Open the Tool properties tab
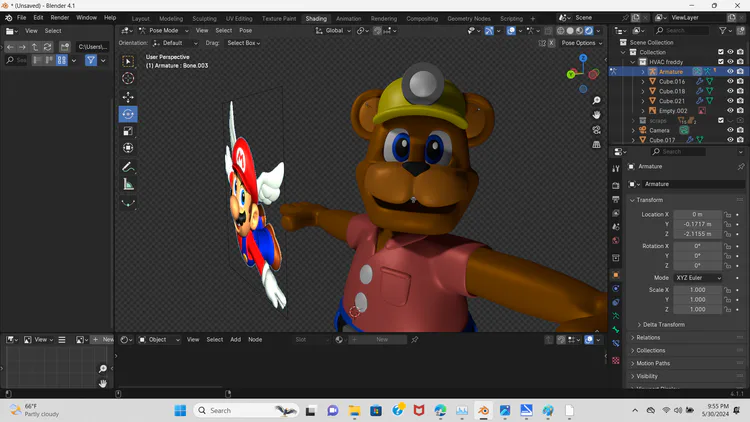 616,168
